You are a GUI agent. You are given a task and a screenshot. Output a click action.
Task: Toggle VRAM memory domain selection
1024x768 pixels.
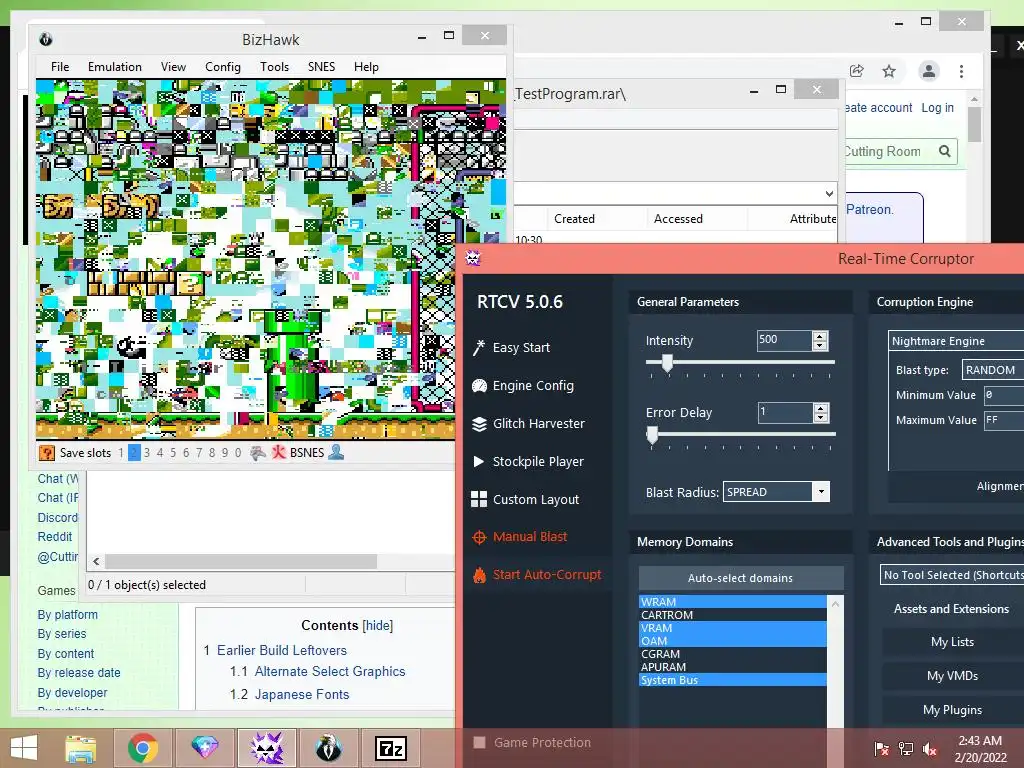[732, 628]
